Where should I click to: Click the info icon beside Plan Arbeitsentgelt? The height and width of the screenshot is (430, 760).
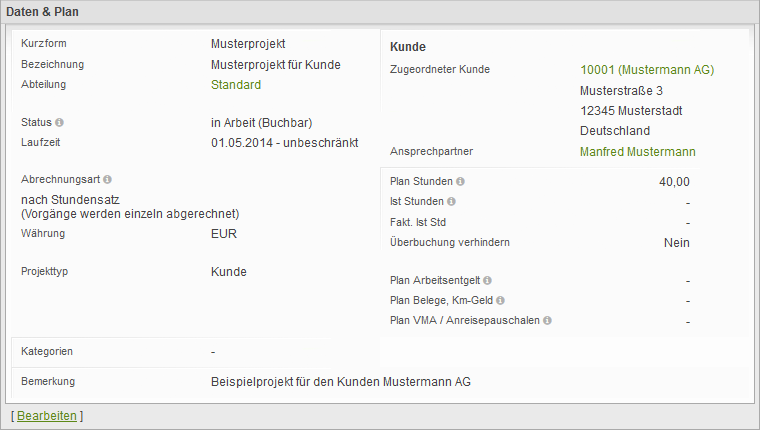coord(487,280)
